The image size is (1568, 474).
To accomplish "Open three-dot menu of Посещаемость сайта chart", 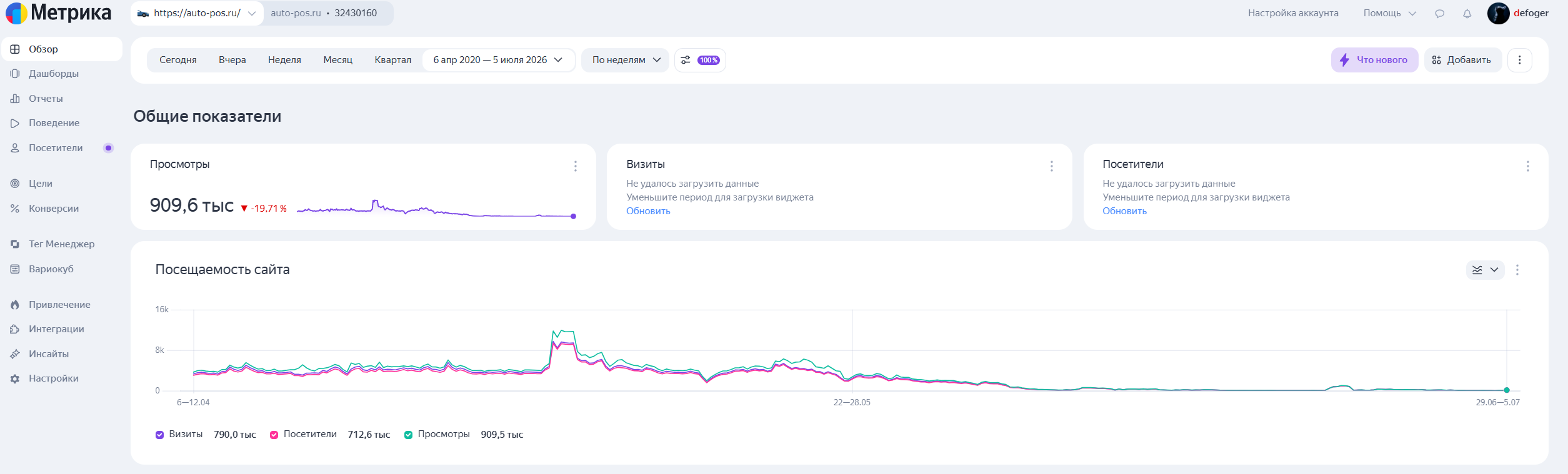I will (1517, 270).
